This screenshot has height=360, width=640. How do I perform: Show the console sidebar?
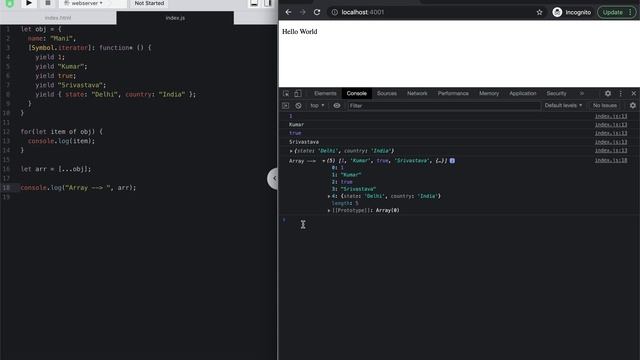285,106
